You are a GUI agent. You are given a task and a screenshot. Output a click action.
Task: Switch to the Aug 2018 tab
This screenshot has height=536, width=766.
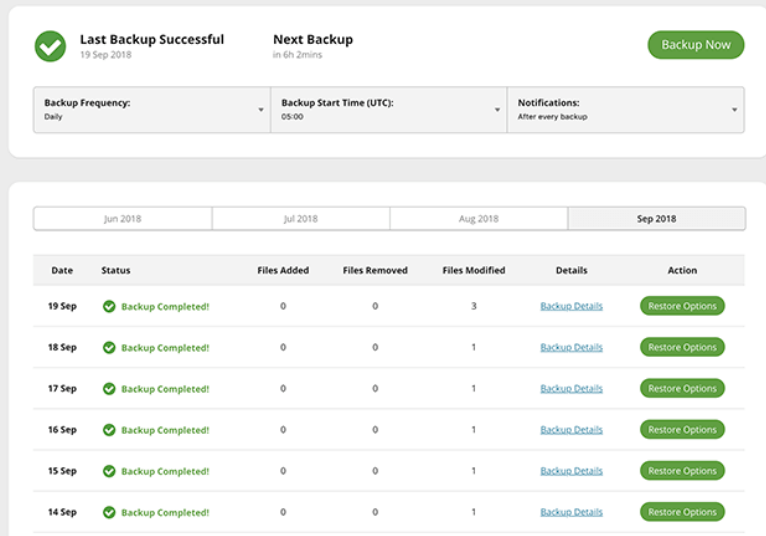(479, 219)
